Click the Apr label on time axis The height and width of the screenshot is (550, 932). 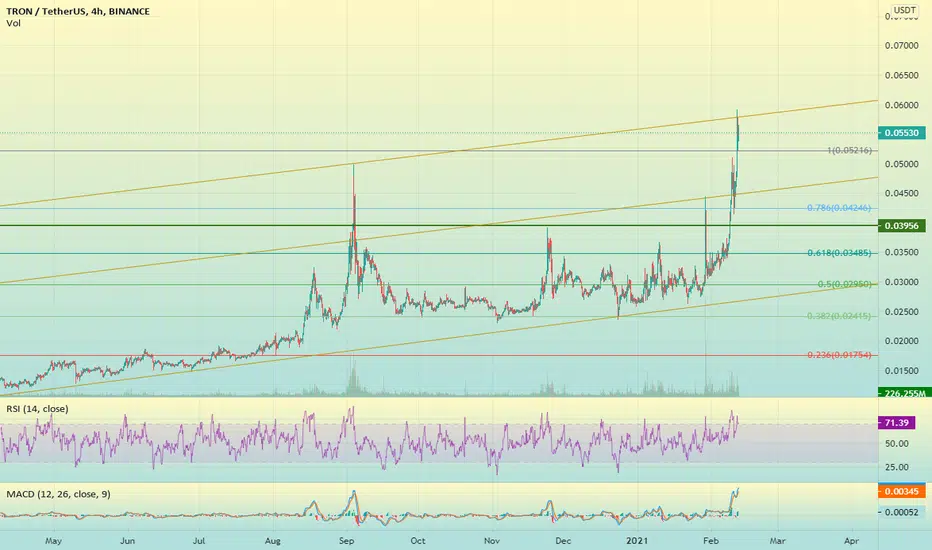point(852,541)
